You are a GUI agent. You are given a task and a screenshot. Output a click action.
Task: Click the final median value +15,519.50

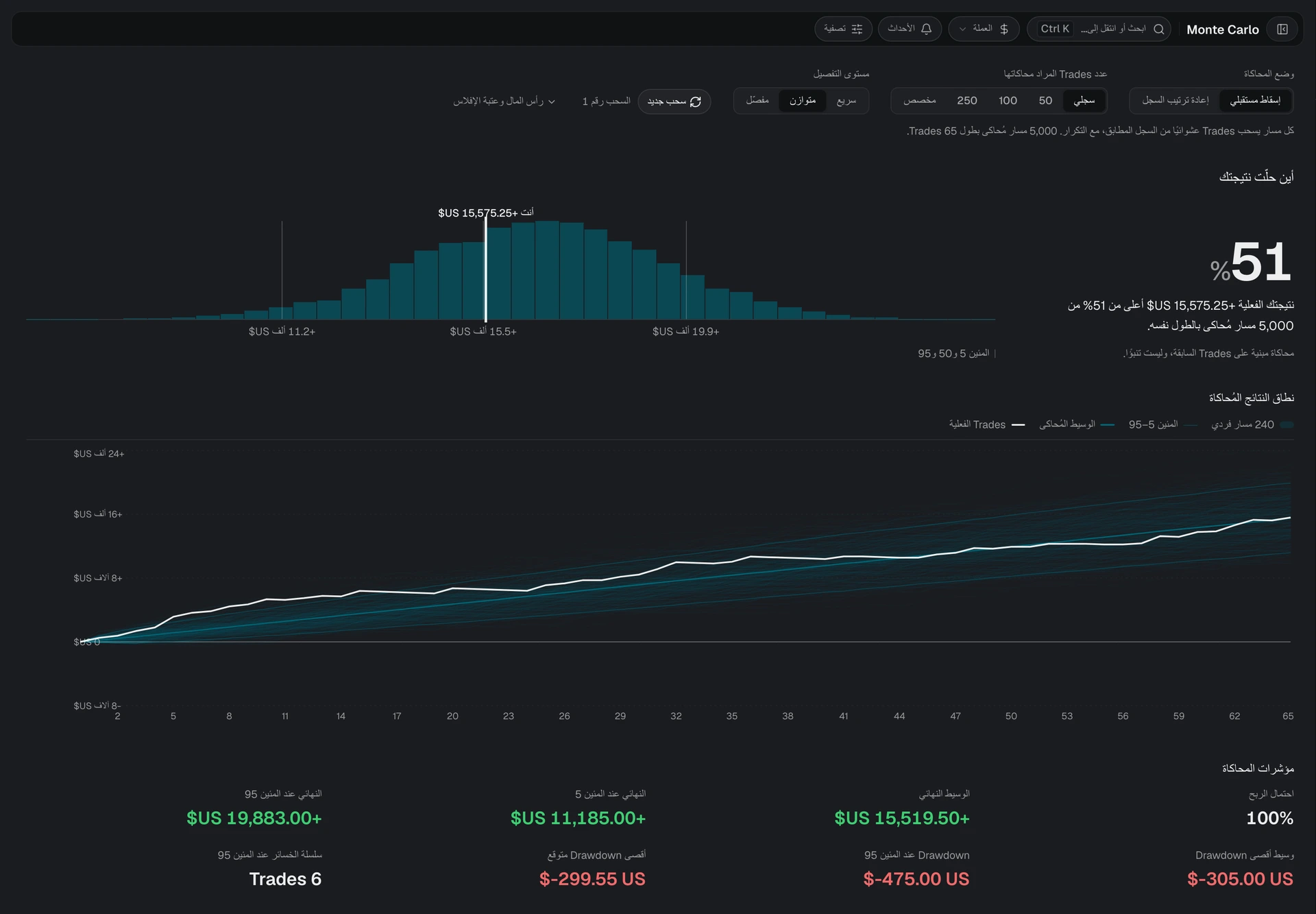click(902, 818)
